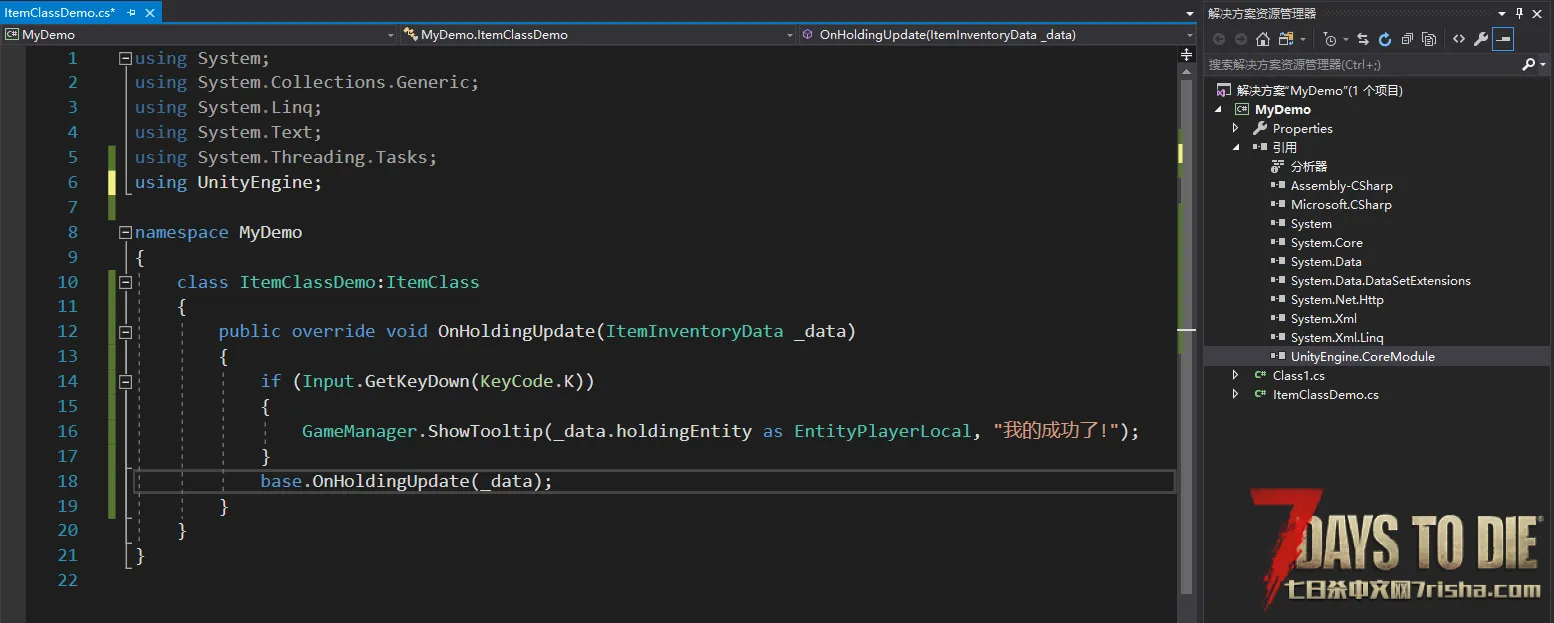Viewport: 1554px width, 623px height.
Task: Click the Pending Changes Filter clock icon
Action: tap(1329, 39)
